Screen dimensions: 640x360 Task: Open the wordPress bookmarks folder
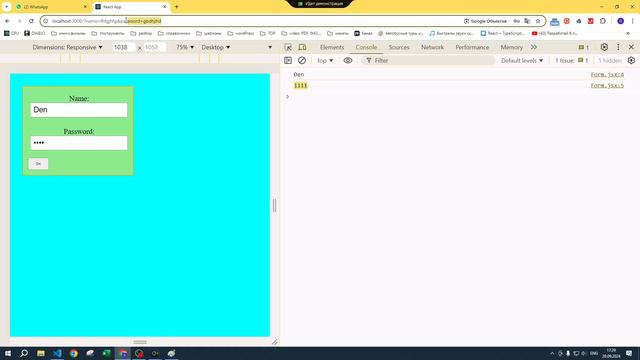(x=240, y=33)
